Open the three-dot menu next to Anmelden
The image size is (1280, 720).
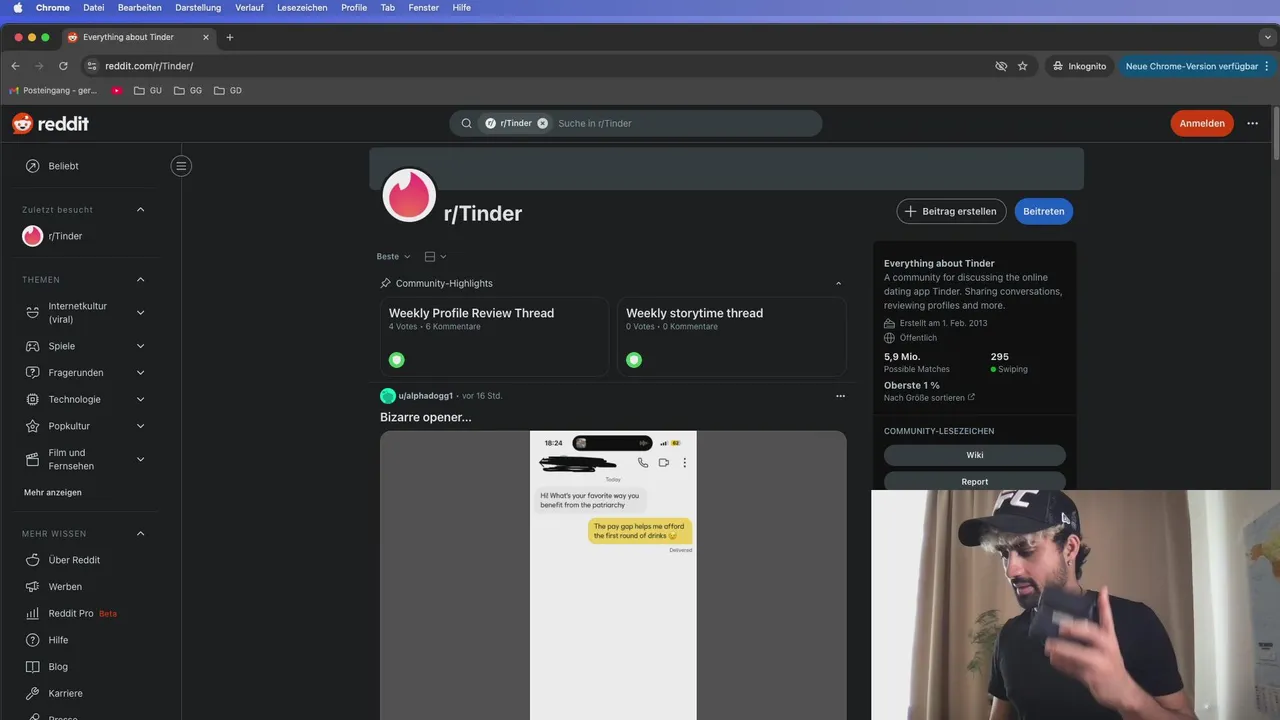point(1253,123)
